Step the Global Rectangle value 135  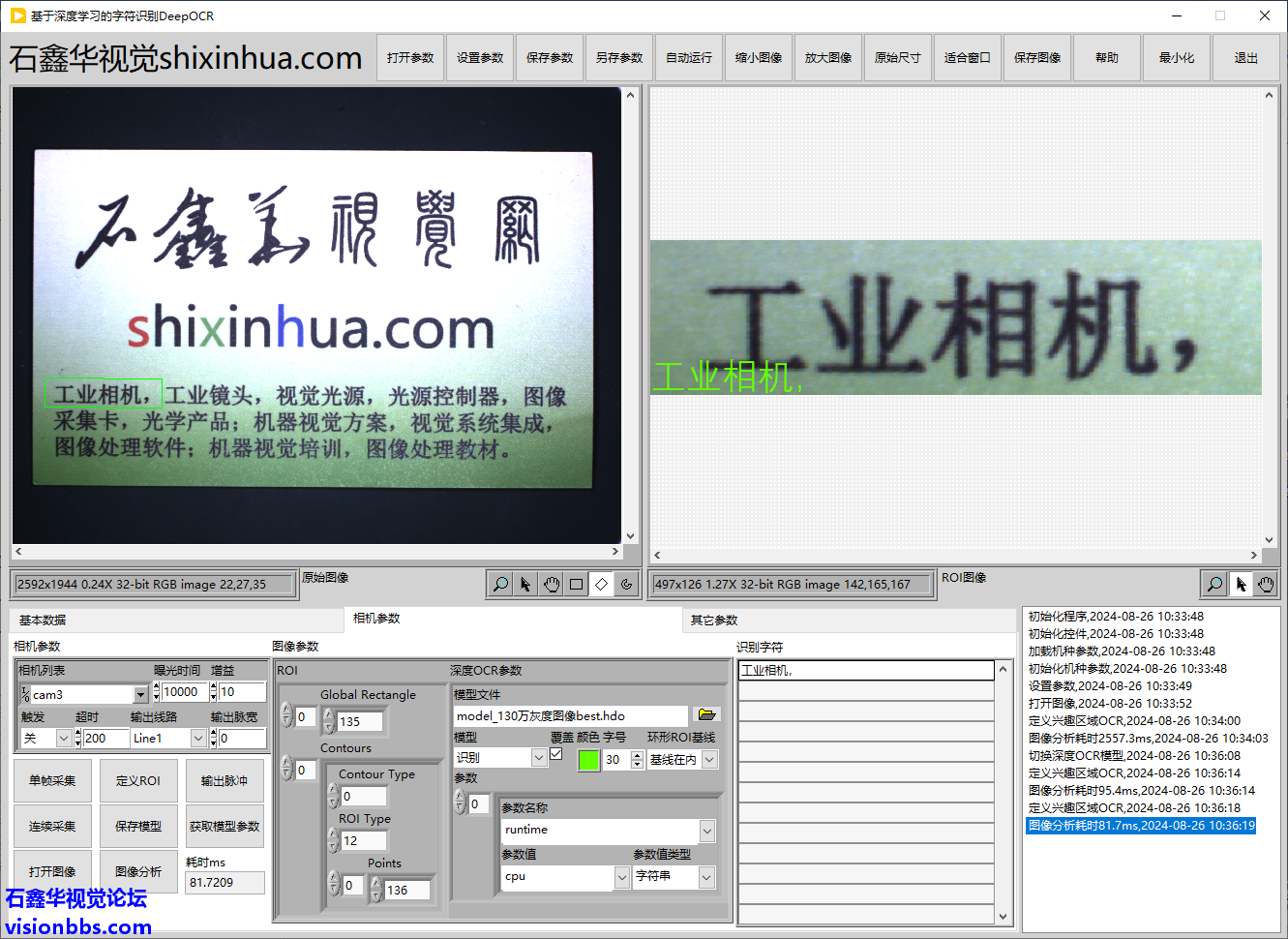point(329,721)
